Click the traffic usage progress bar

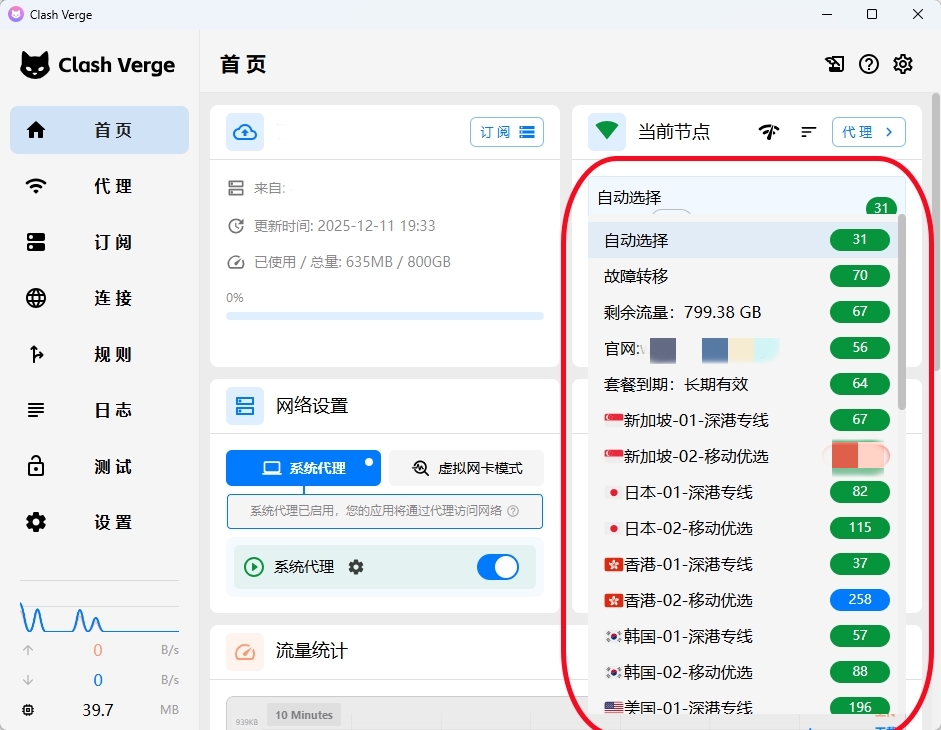pos(384,316)
